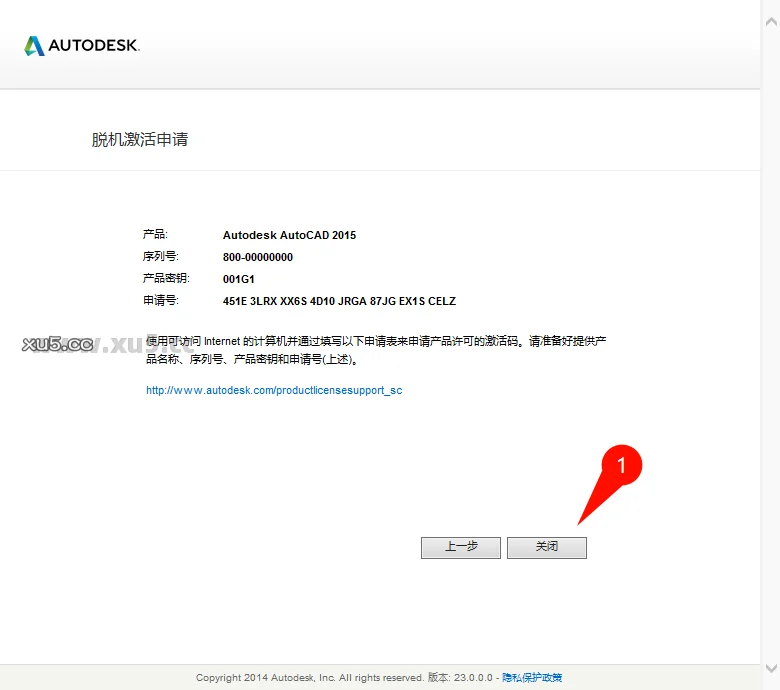Click the Autodesk AutoCAD 2015 product name

[x=289, y=235]
